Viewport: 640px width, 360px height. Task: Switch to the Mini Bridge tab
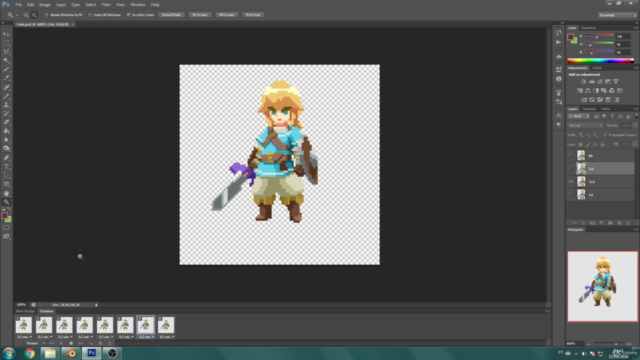(25, 311)
